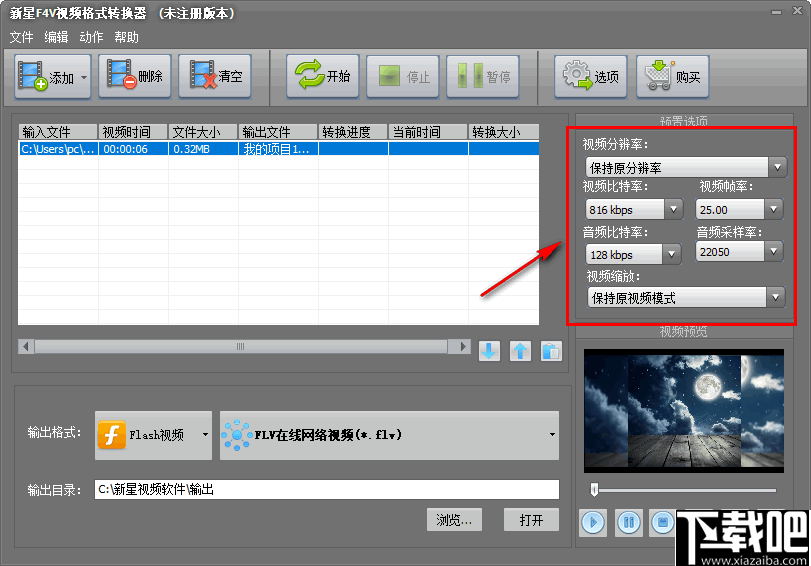Click horizontal scrollbar right arrow
This screenshot has height=566, width=811.
pos(463,346)
